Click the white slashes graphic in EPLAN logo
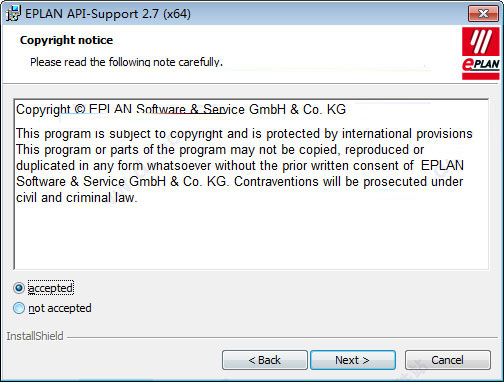504x382 pixels. (x=481, y=41)
